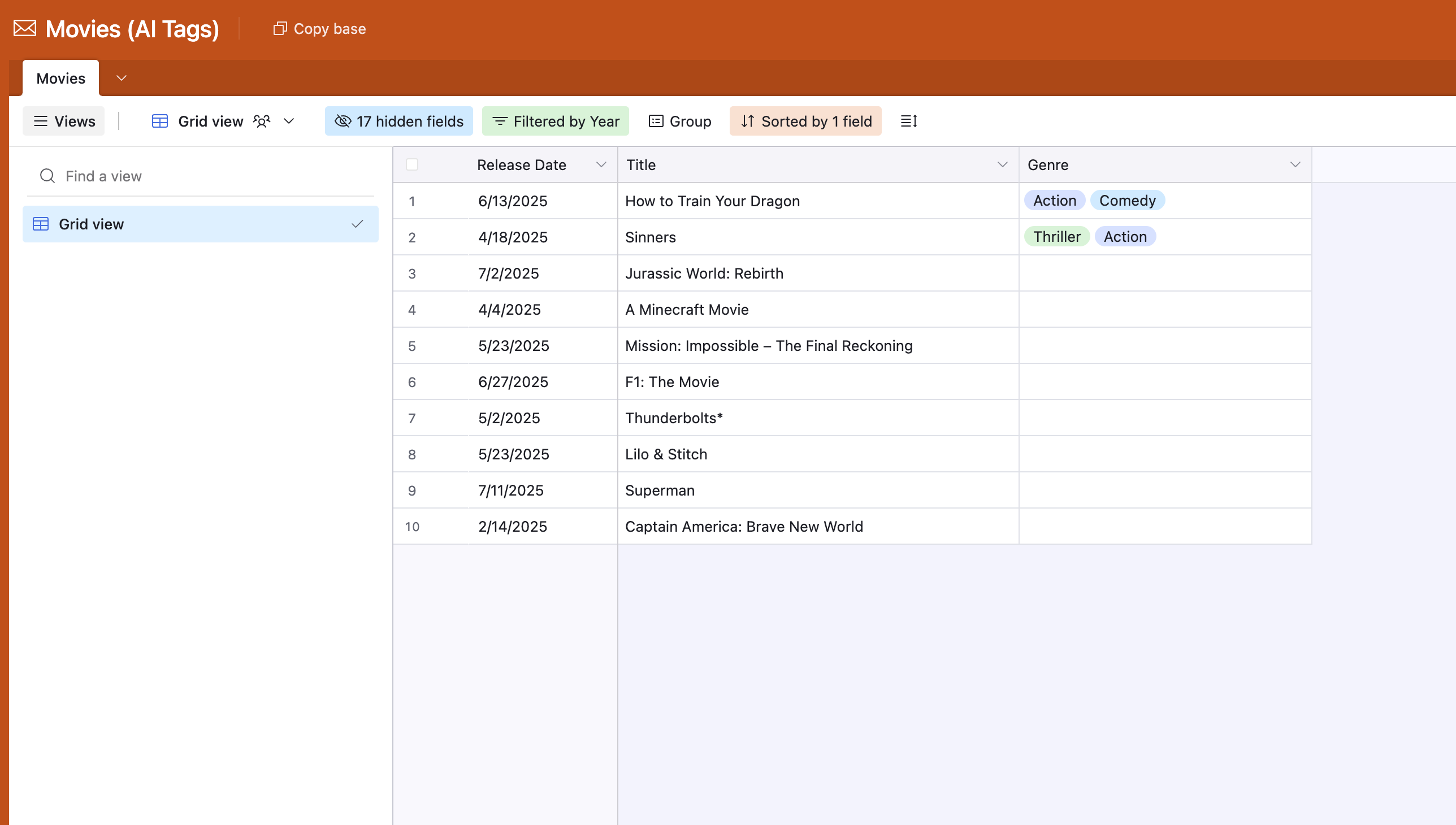Click the Action tag in Sinners row
The height and width of the screenshot is (825, 1456).
point(1125,237)
